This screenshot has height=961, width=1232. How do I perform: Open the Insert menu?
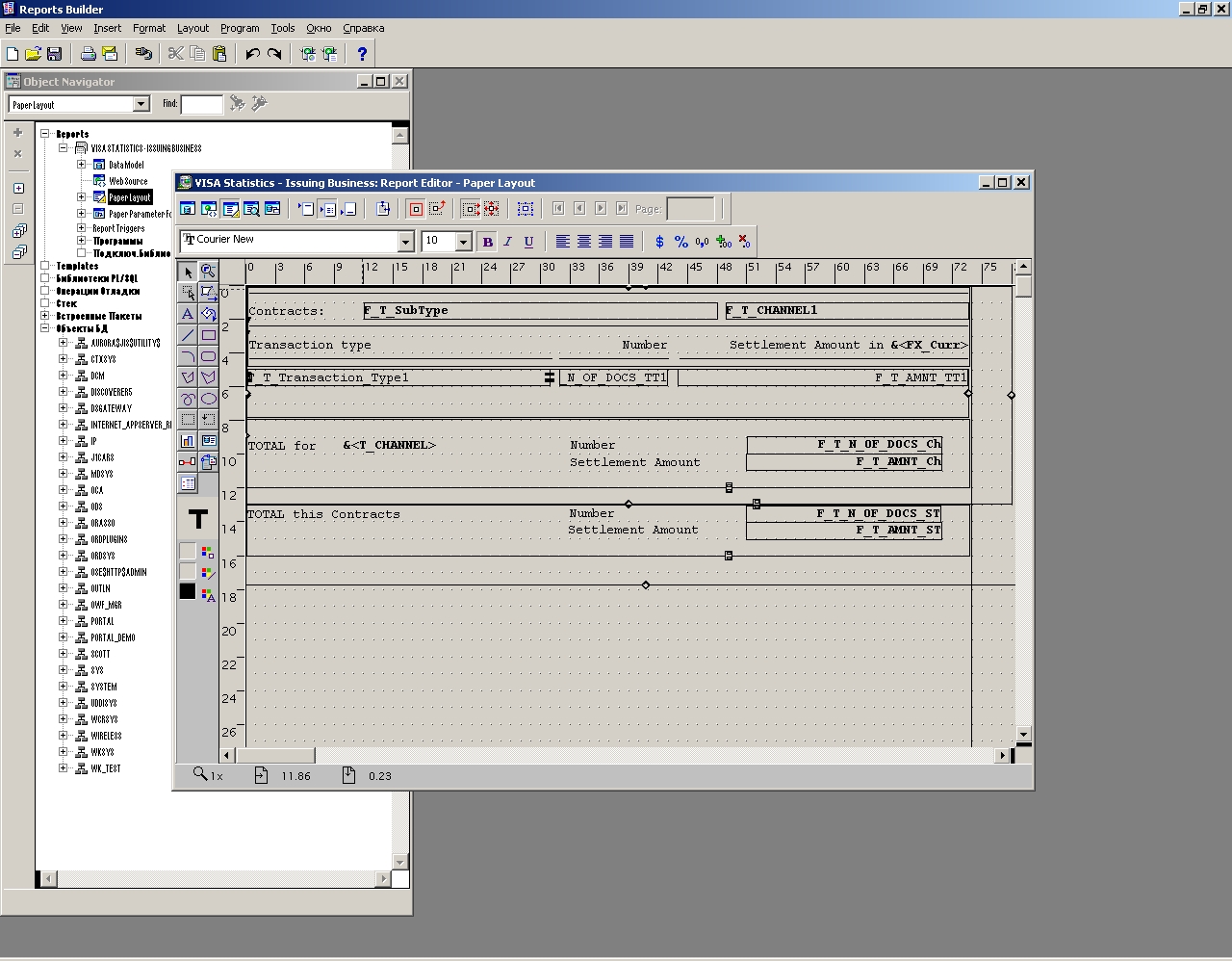[107, 28]
